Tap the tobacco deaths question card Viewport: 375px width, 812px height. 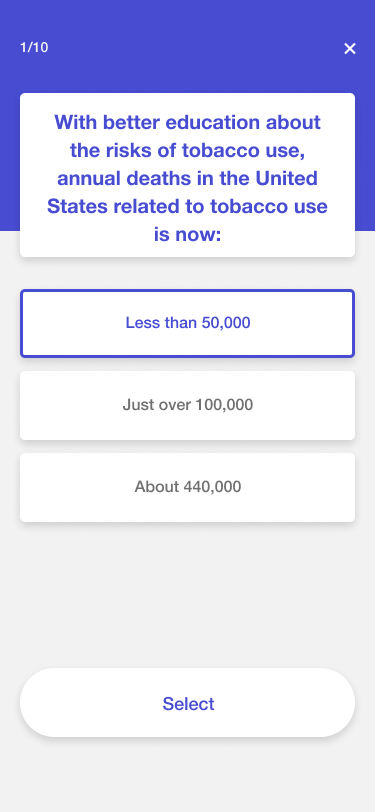(x=188, y=175)
